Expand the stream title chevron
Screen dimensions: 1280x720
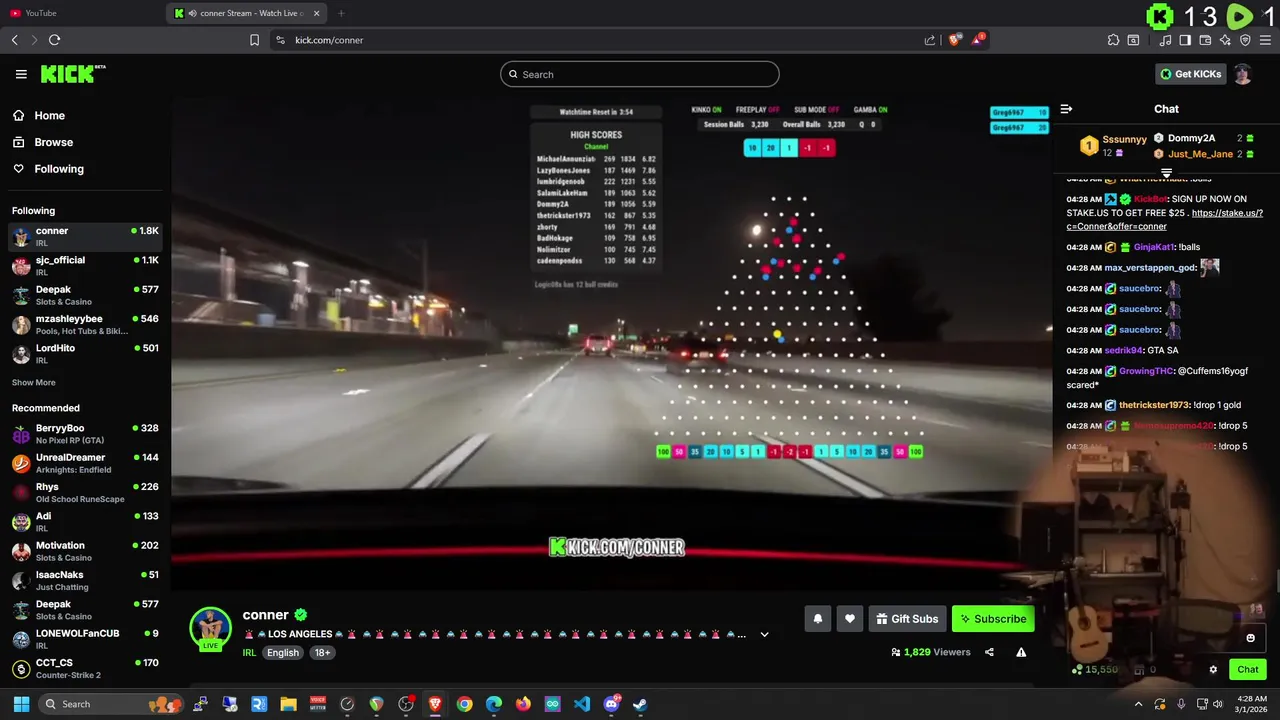[x=764, y=634]
